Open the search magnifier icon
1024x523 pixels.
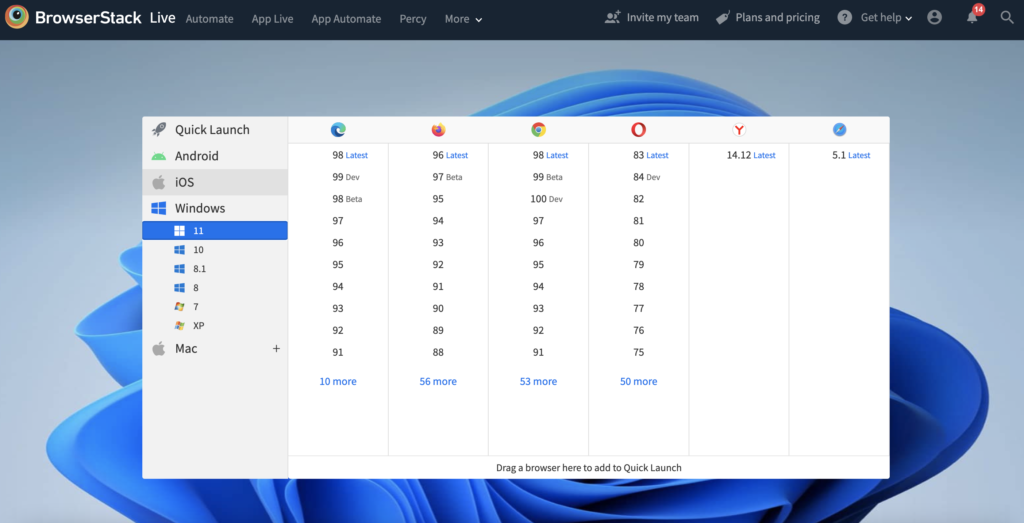point(1007,18)
